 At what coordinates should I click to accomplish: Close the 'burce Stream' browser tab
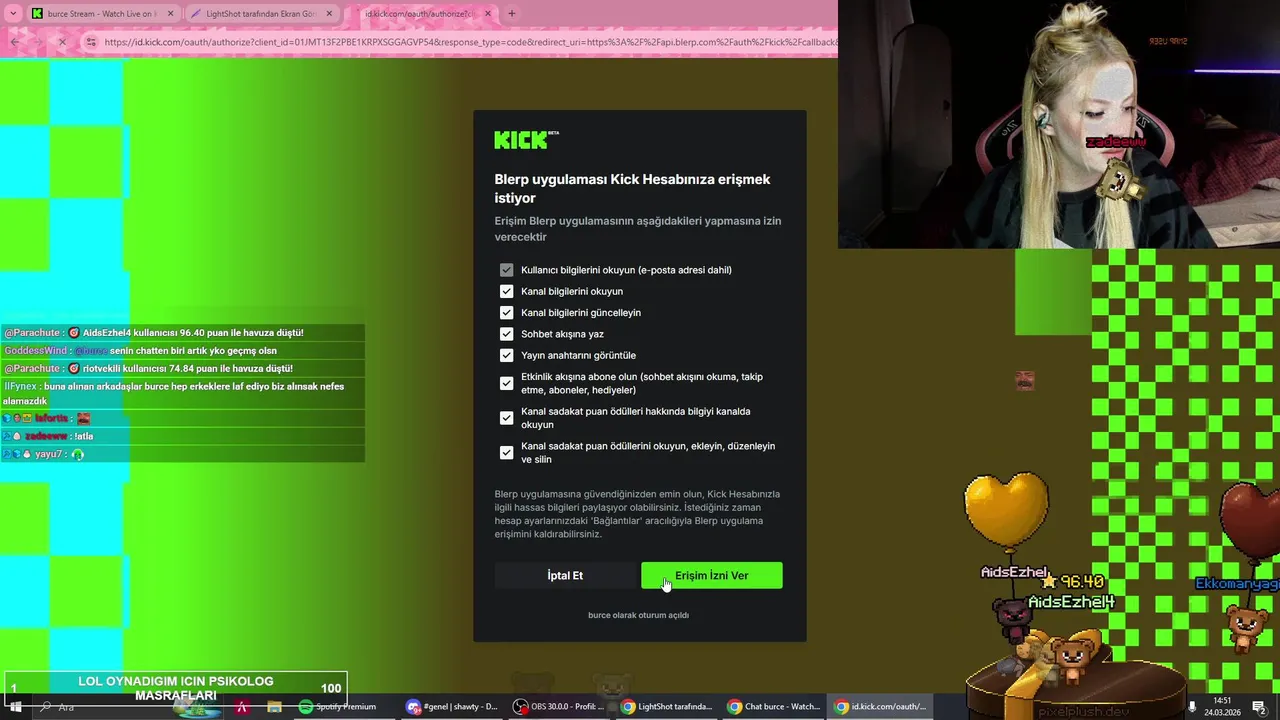point(170,14)
